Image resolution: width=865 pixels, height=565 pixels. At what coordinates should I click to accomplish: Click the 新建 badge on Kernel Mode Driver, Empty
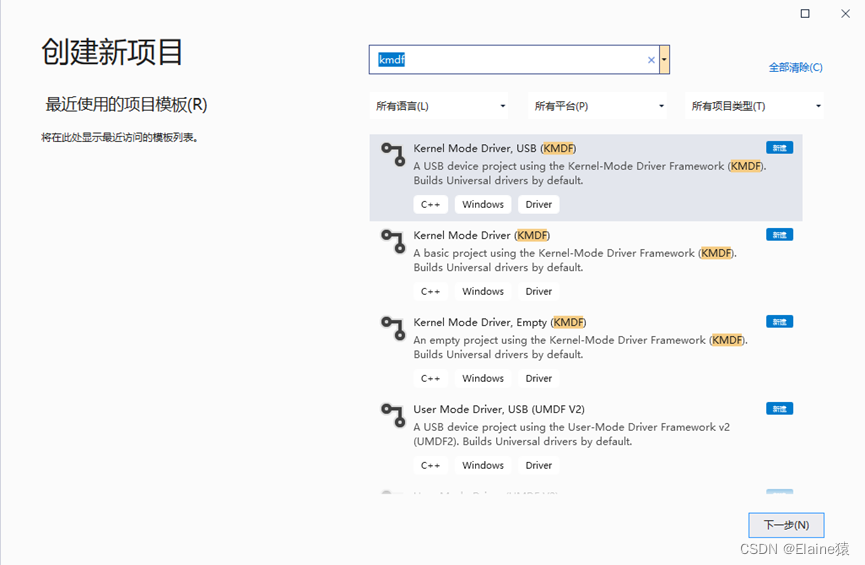tap(779, 322)
